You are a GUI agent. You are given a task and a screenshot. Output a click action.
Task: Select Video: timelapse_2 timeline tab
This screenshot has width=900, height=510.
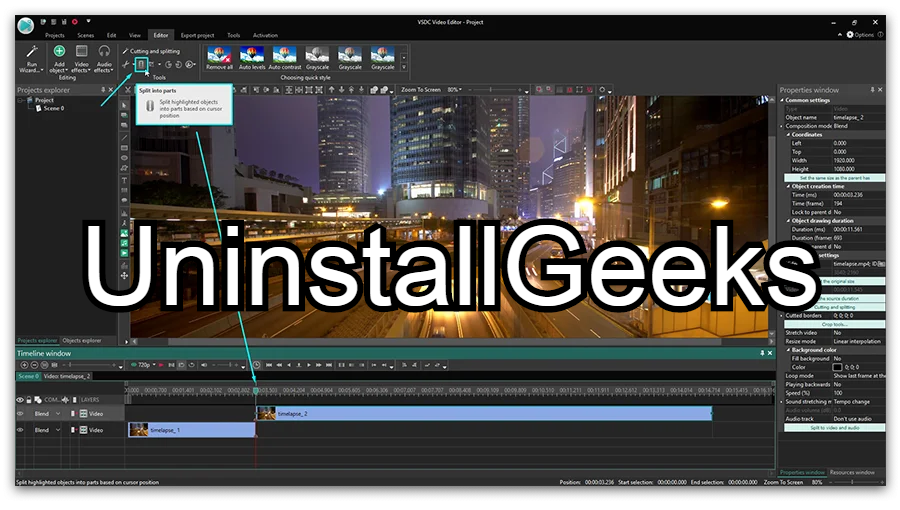[67, 376]
